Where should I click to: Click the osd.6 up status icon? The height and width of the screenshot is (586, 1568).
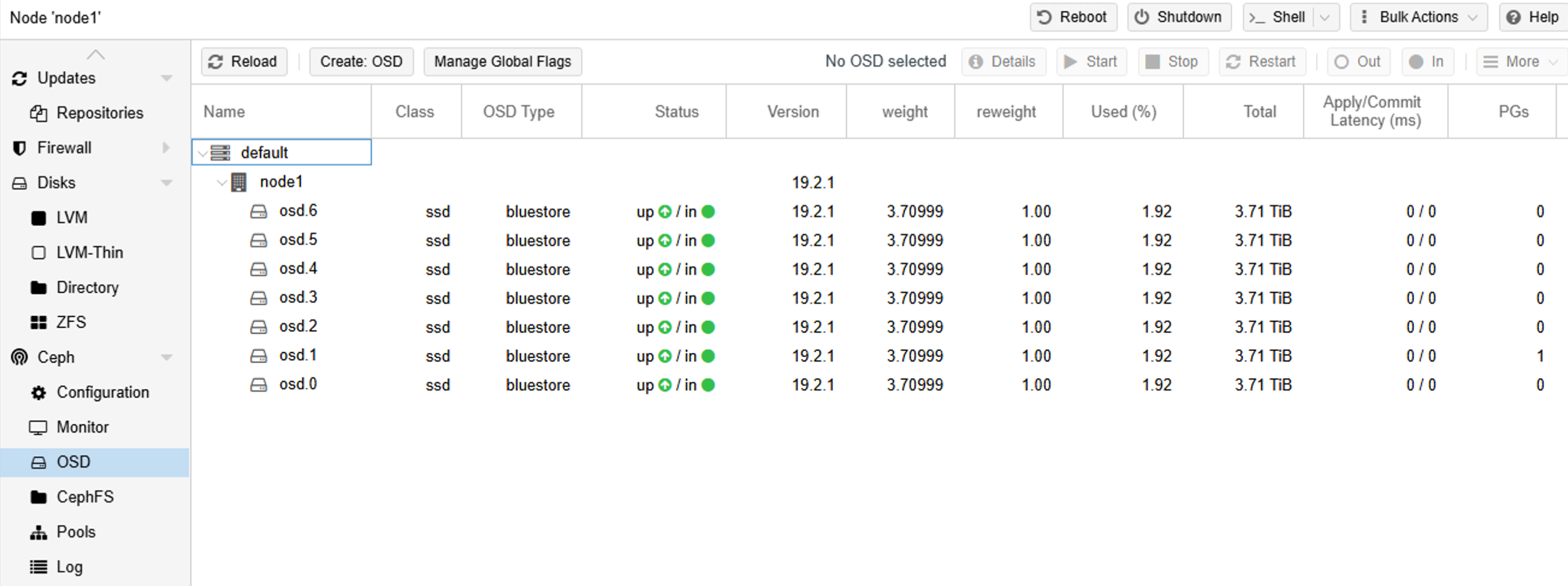(665, 212)
